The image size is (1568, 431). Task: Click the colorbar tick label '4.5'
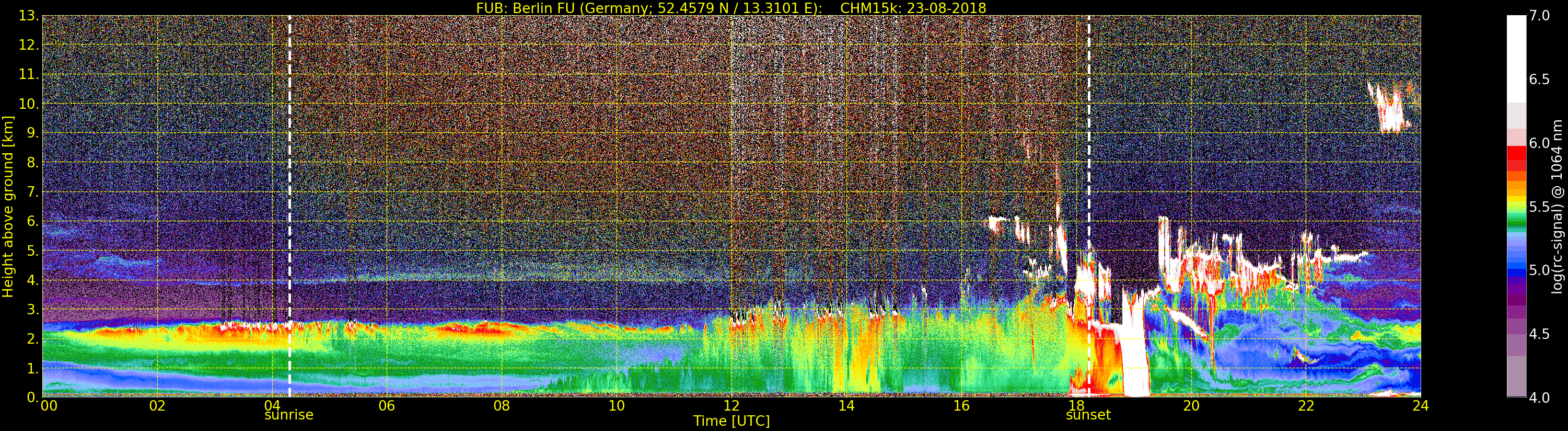(1539, 334)
